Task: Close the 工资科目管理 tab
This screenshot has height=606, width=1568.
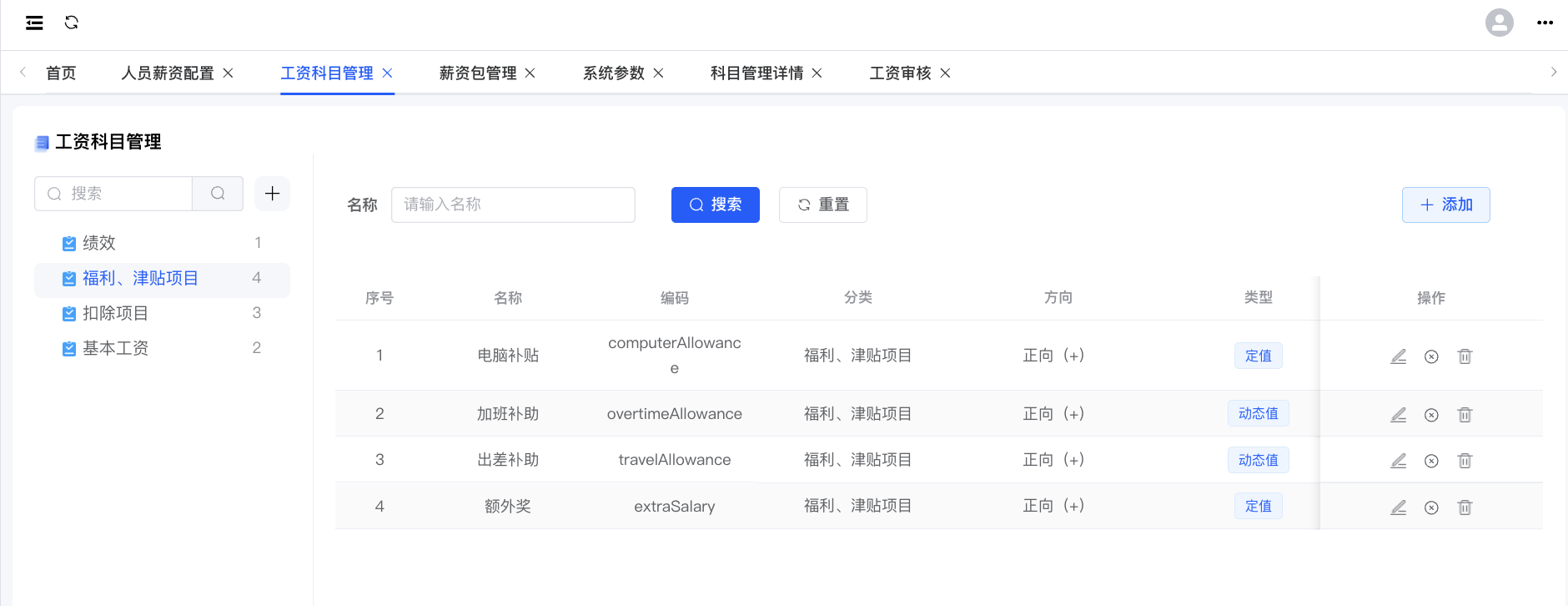Action: point(387,73)
